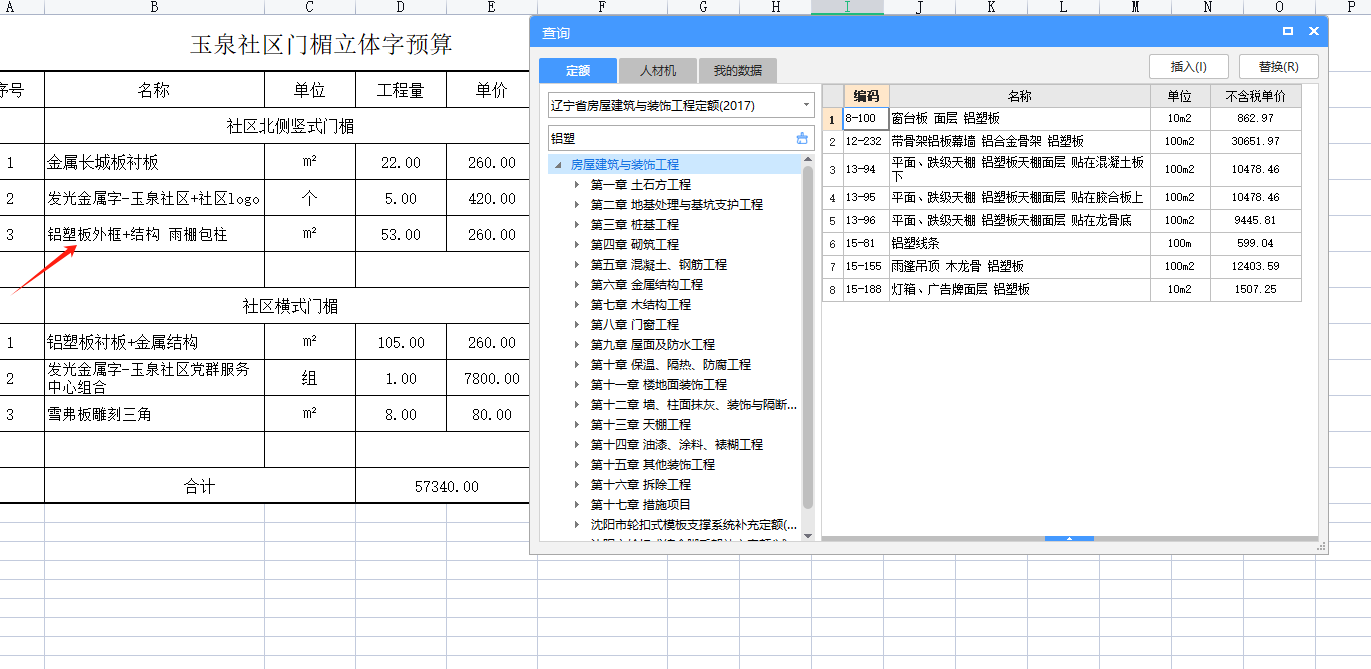
Task: Expand 第九章 屋面及防水工程 node
Action: click(577, 345)
